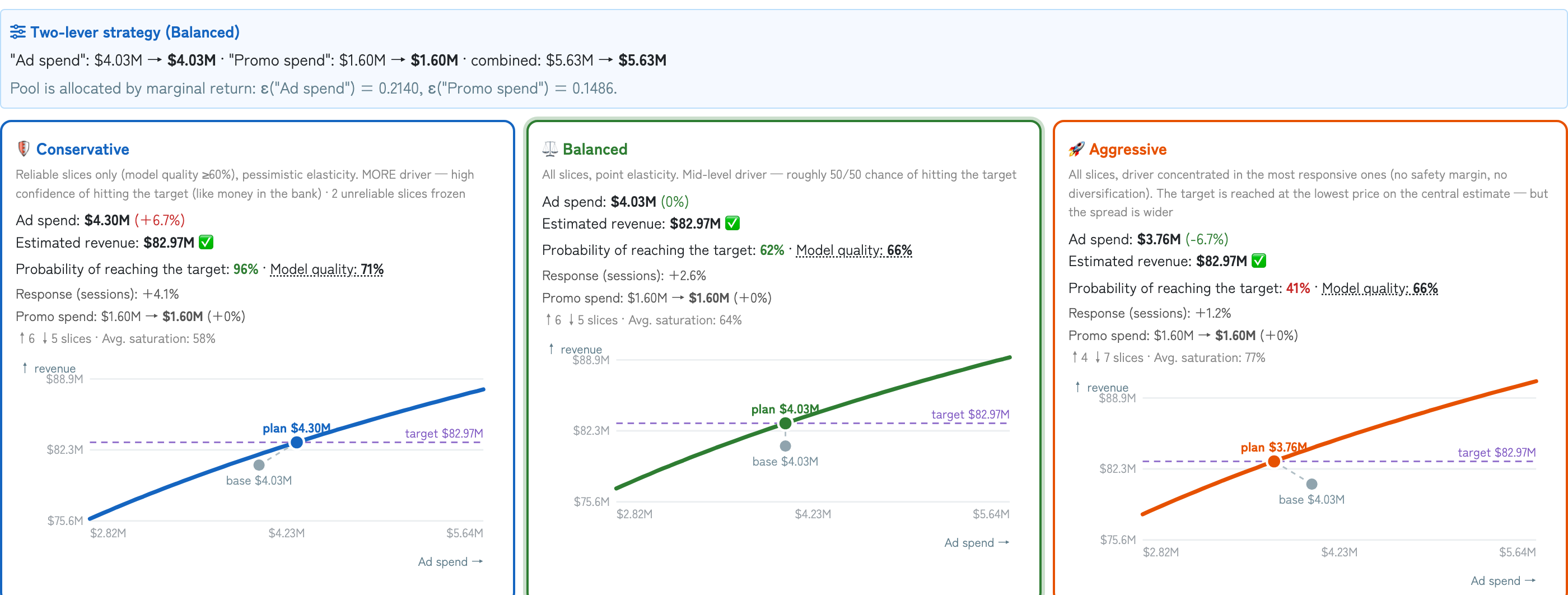Click the green plan $4.03M chart point

point(785,423)
